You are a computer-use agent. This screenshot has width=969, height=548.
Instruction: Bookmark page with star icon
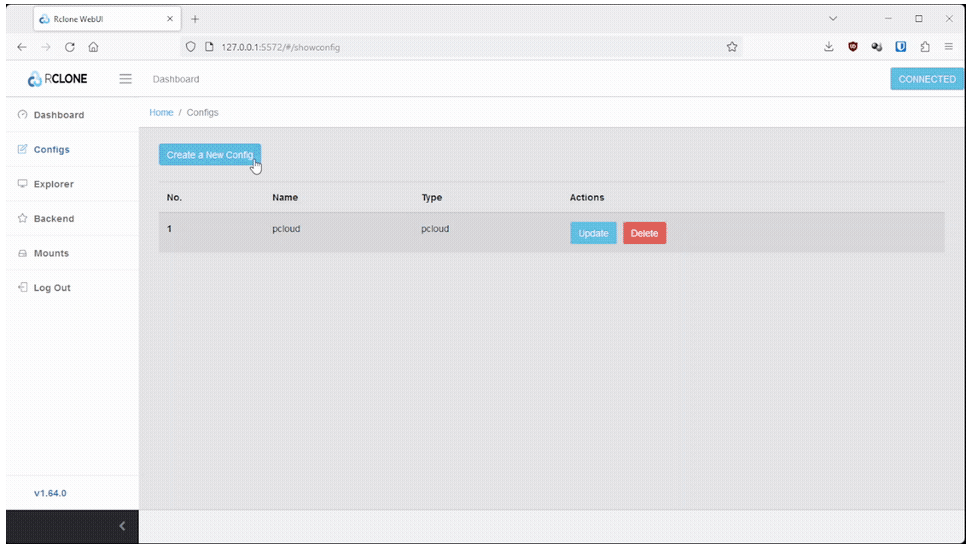click(x=732, y=47)
